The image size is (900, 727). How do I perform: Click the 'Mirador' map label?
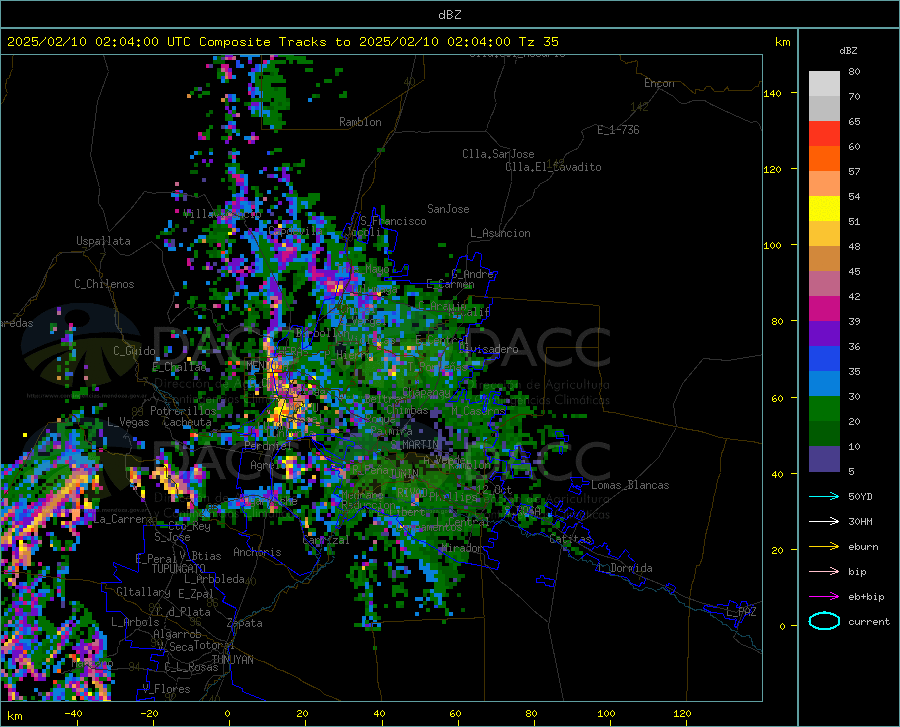pos(462,548)
